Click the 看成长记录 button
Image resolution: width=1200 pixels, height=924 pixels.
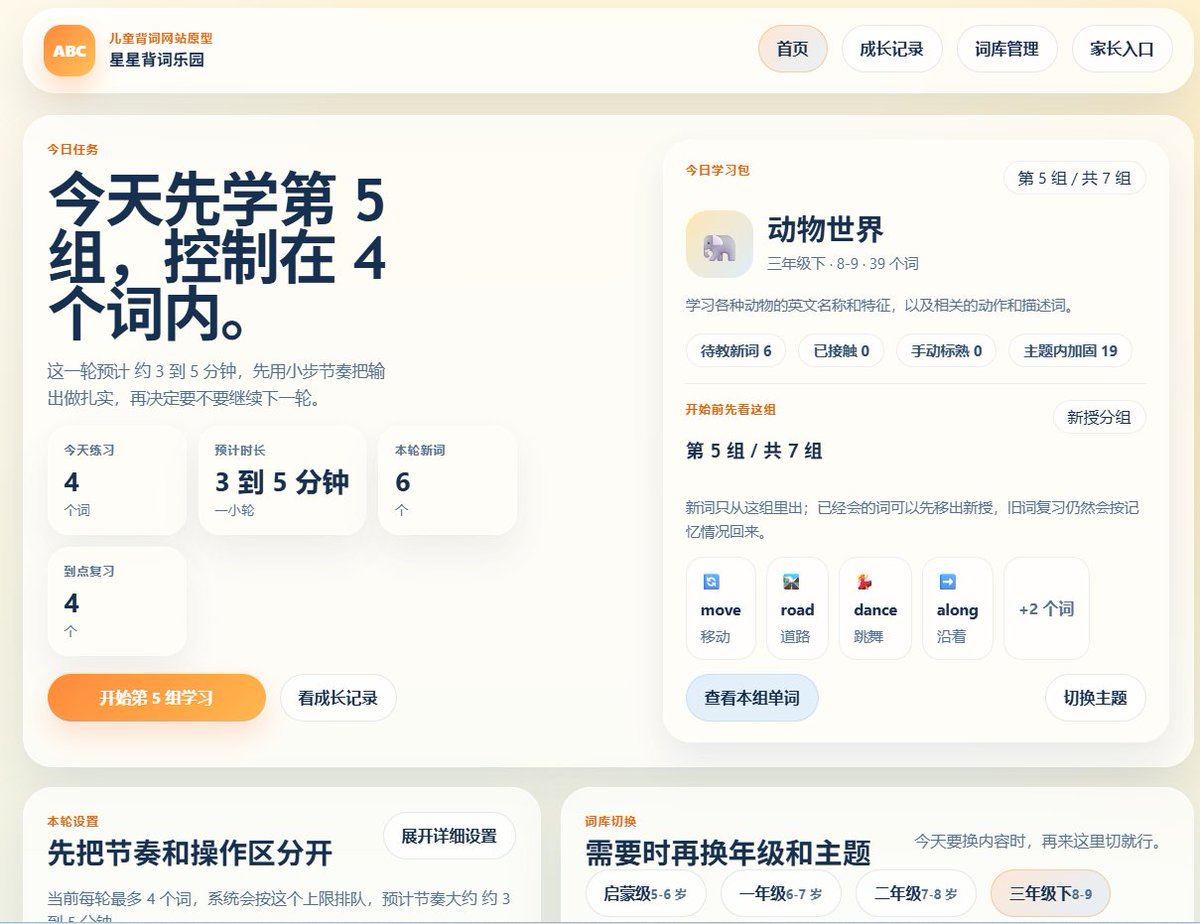(338, 698)
